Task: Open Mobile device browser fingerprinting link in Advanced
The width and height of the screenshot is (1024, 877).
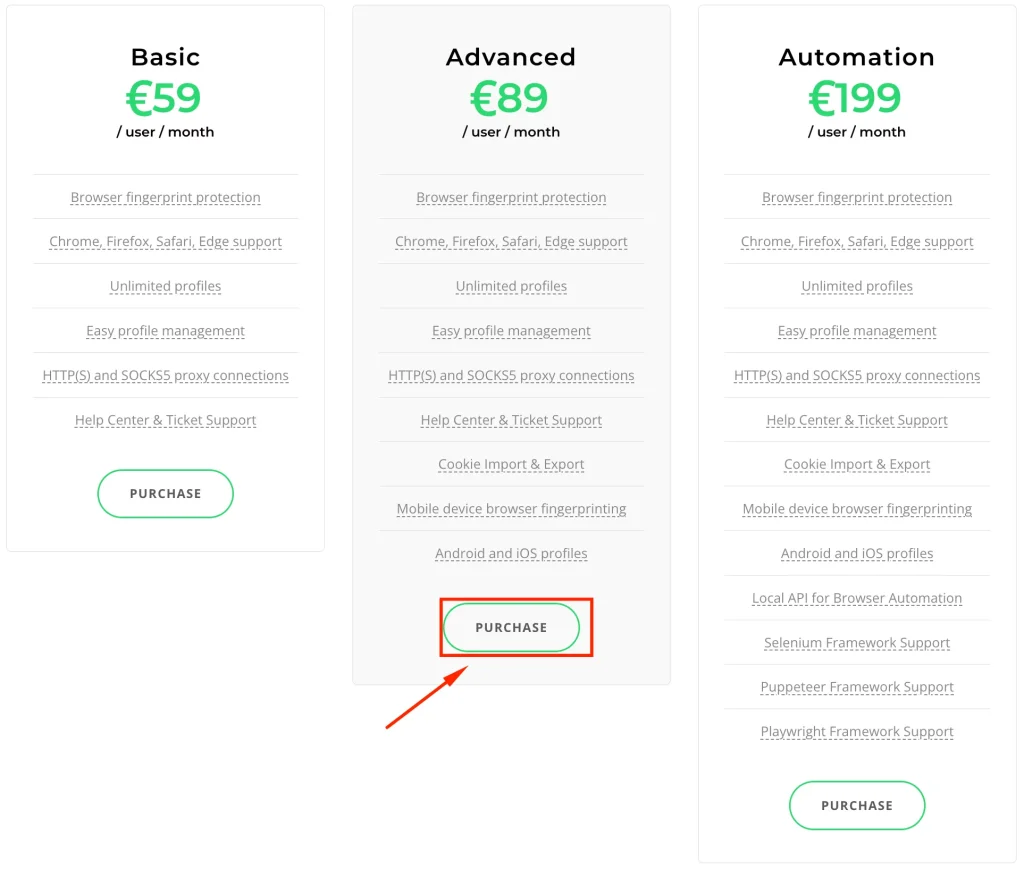Action: [511, 509]
